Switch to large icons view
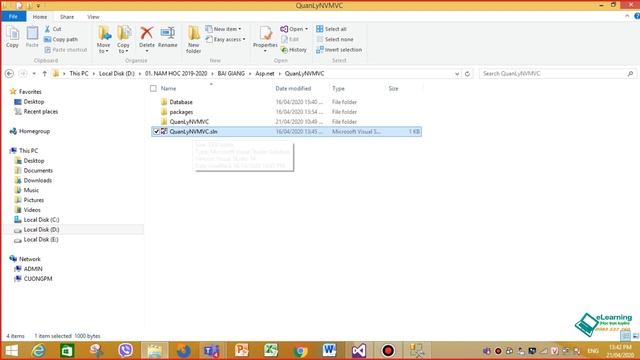This screenshot has height=360, width=640. [636, 336]
